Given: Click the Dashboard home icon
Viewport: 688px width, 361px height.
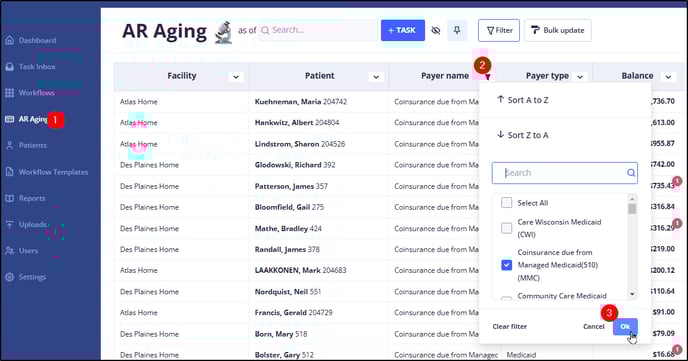Looking at the screenshot, I should [9, 40].
